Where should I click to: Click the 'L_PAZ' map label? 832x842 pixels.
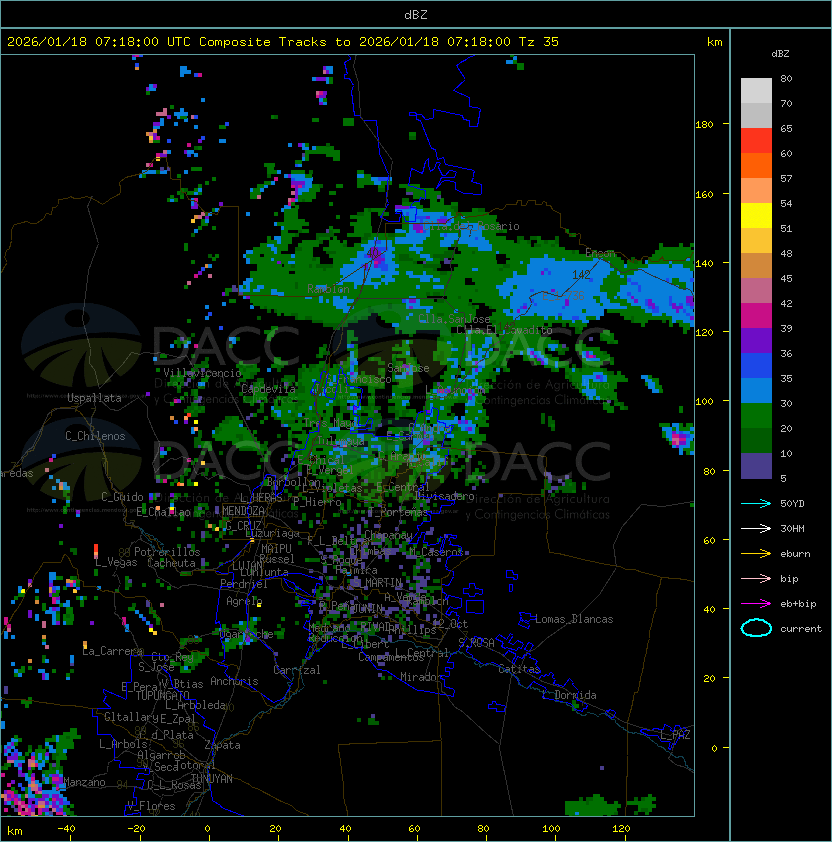675,735
